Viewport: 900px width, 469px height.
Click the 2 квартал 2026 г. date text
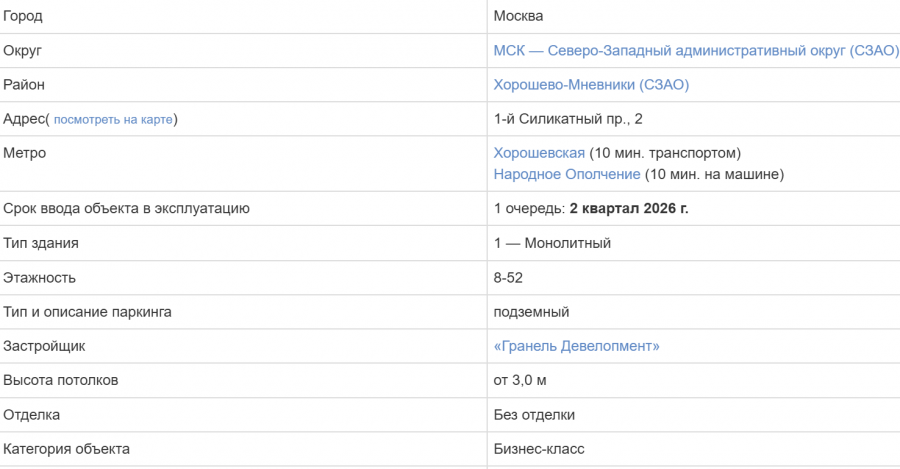click(629, 208)
